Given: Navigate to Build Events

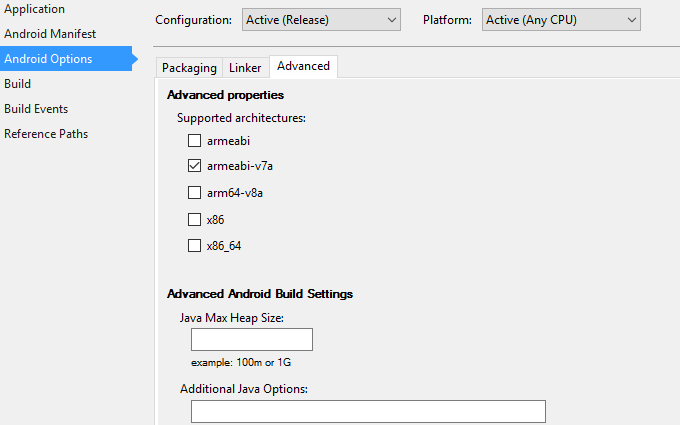Looking at the screenshot, I should click(36, 109).
